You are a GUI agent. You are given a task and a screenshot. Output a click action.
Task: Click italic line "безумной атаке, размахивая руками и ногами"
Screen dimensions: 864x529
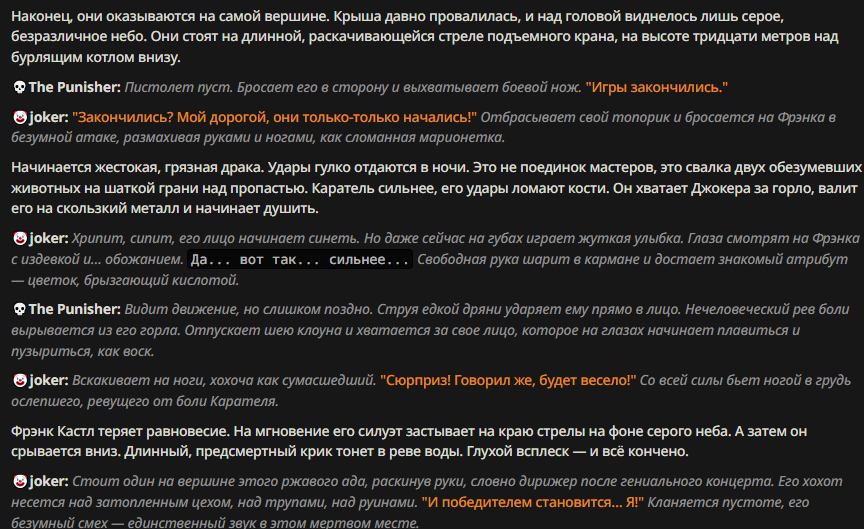pyautogui.click(x=163, y=137)
